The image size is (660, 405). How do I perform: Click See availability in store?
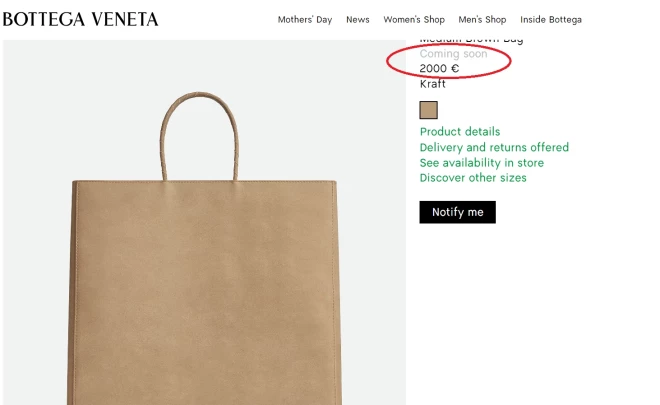click(482, 163)
